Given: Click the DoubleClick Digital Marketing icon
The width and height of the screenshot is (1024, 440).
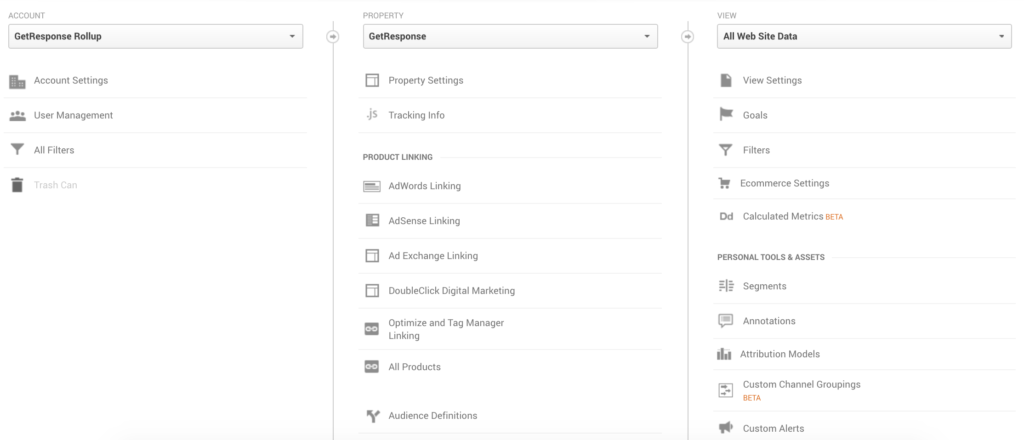Looking at the screenshot, I should point(372,291).
